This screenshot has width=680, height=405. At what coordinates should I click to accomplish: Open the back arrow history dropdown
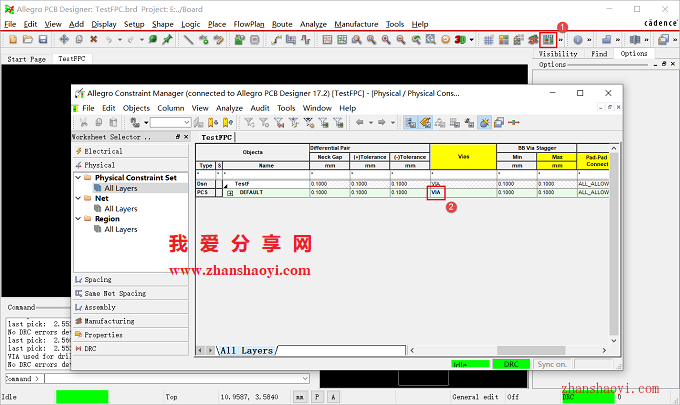tap(371, 123)
